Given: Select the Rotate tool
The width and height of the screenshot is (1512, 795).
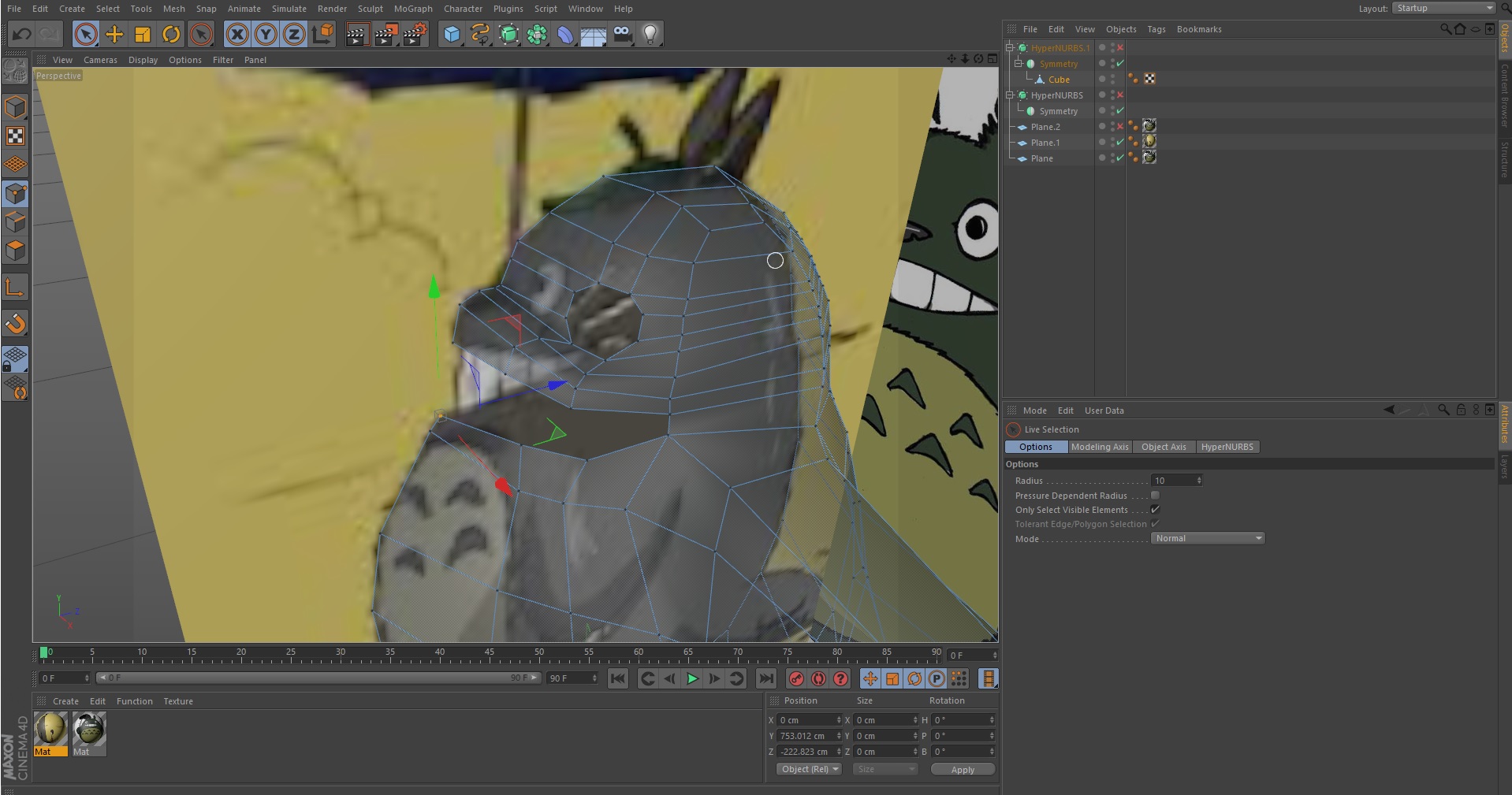Looking at the screenshot, I should 171,34.
